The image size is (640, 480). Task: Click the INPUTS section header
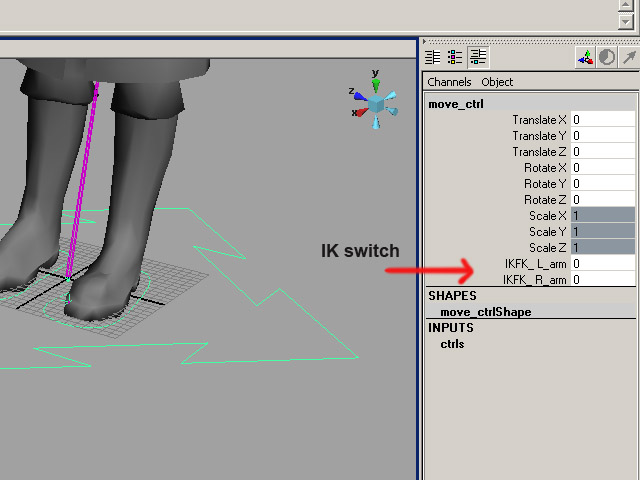pyautogui.click(x=451, y=328)
